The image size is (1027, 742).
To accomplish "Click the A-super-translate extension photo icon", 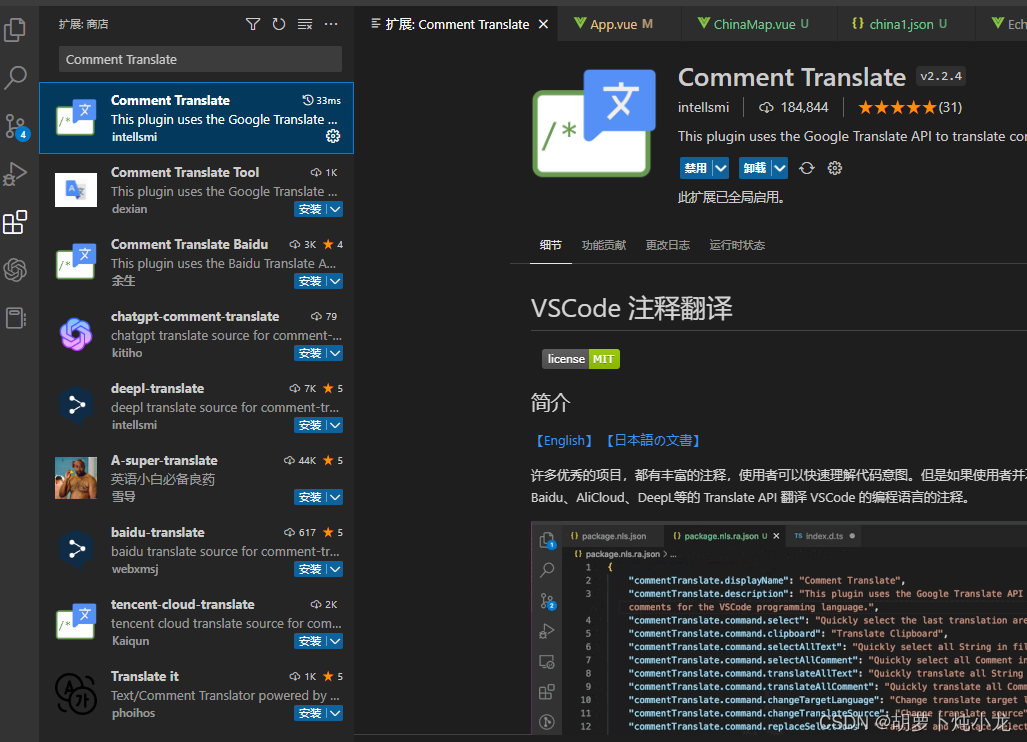I will (x=76, y=478).
